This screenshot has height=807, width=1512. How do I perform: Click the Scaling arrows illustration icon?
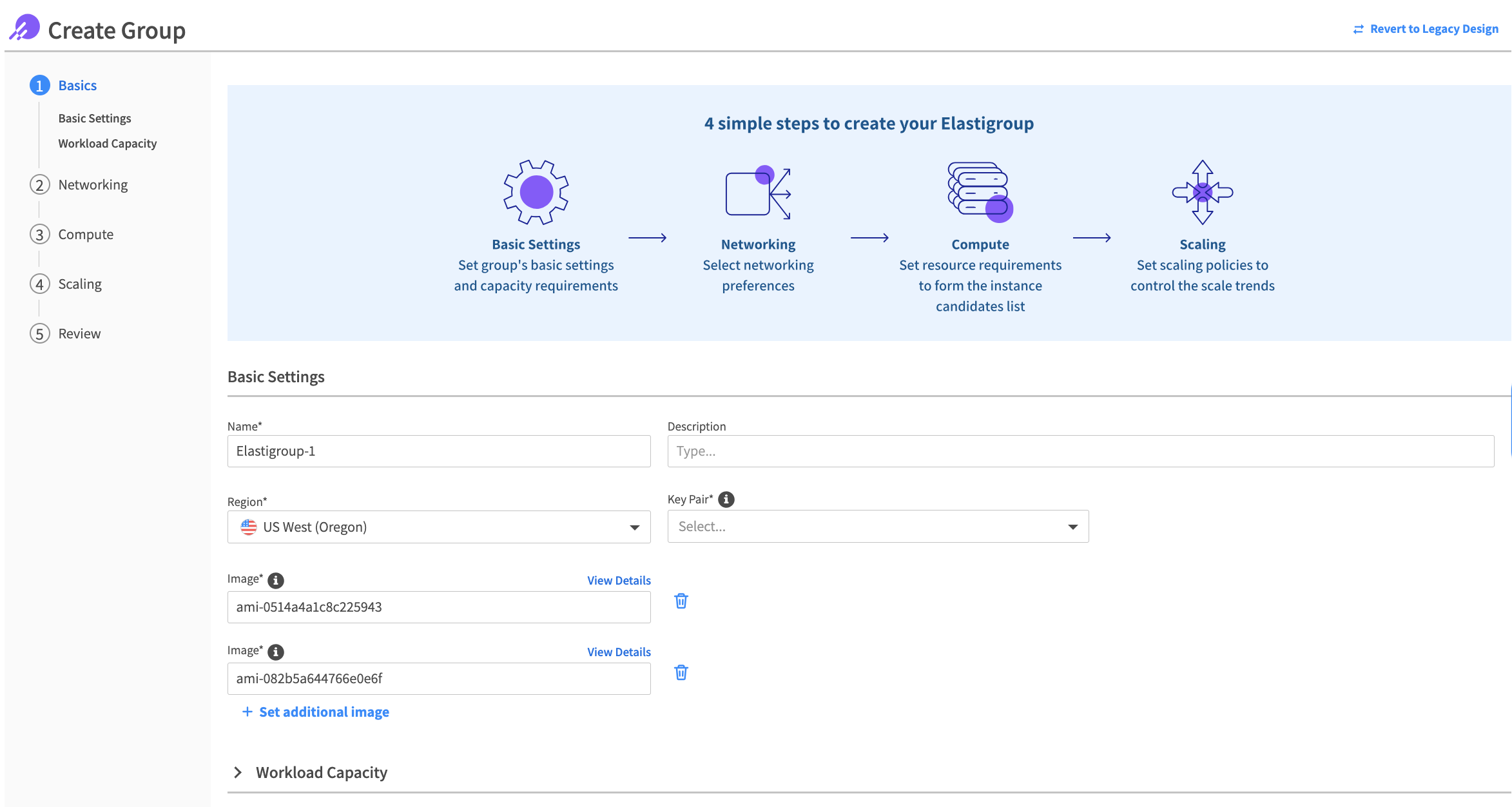click(1202, 192)
